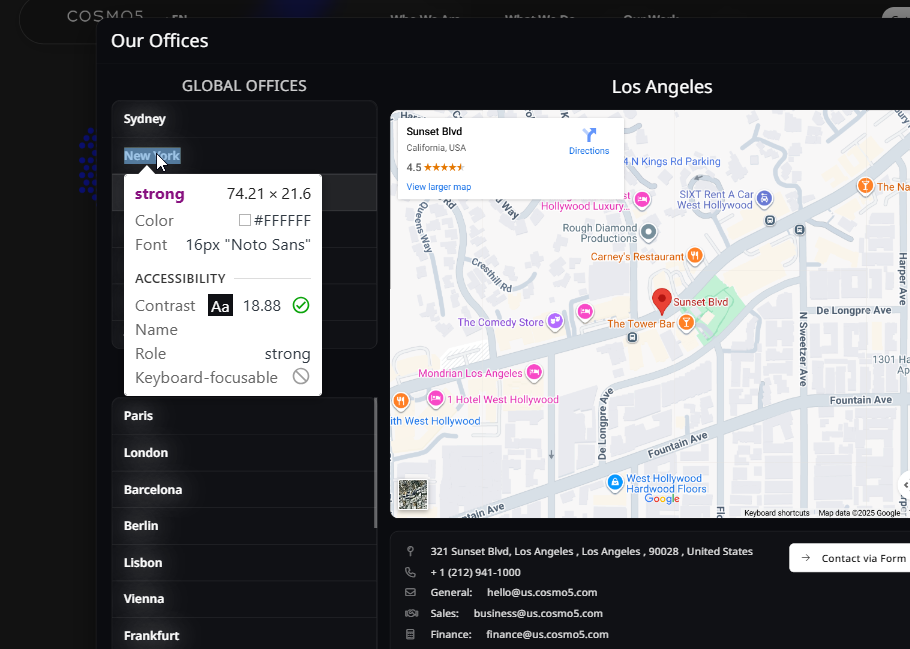Click the Directions link

click(589, 150)
